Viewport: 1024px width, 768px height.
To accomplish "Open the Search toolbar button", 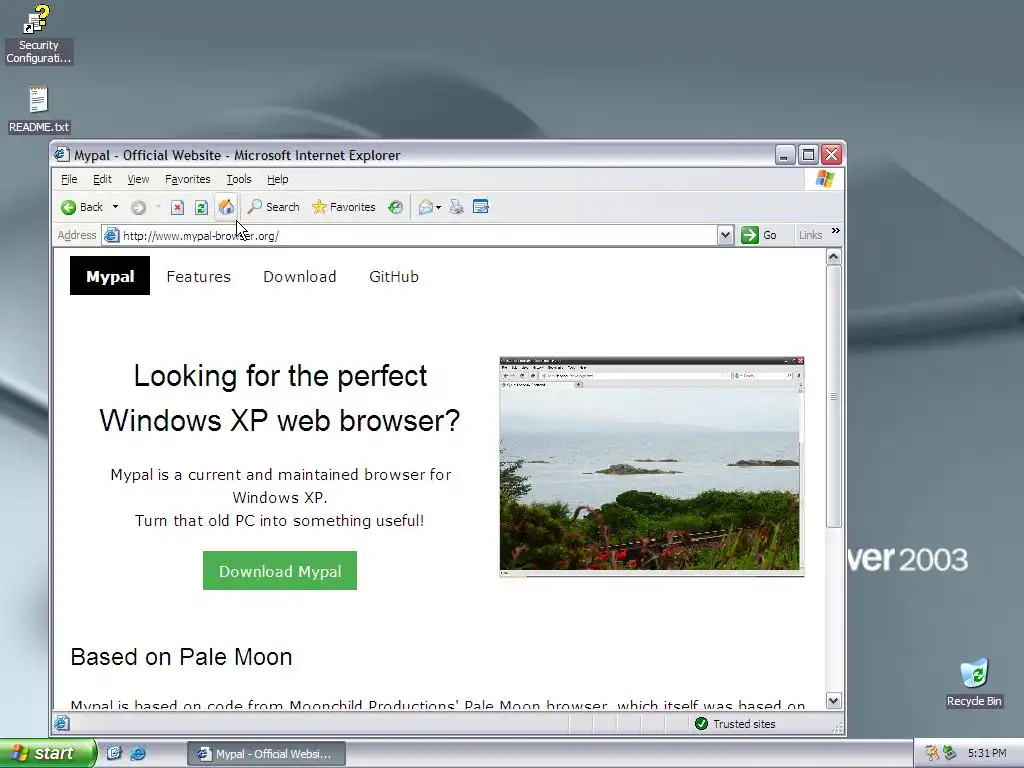I will [273, 207].
